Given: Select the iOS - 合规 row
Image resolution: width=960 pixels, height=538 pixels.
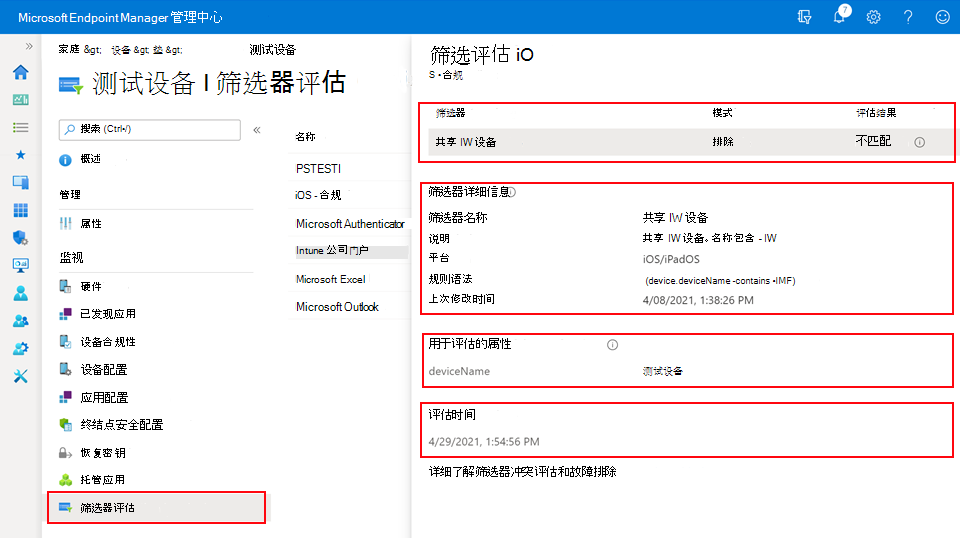Looking at the screenshot, I should point(349,195).
